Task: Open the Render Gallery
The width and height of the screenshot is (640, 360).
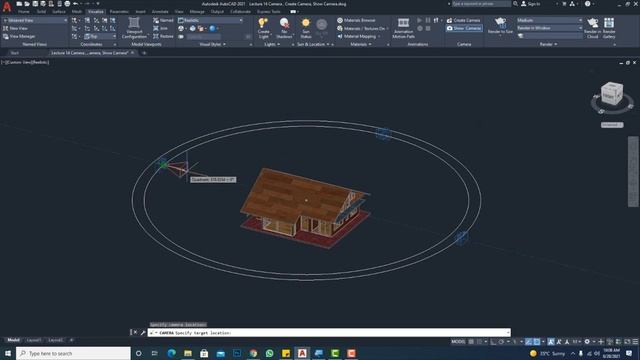Action: pos(609,28)
